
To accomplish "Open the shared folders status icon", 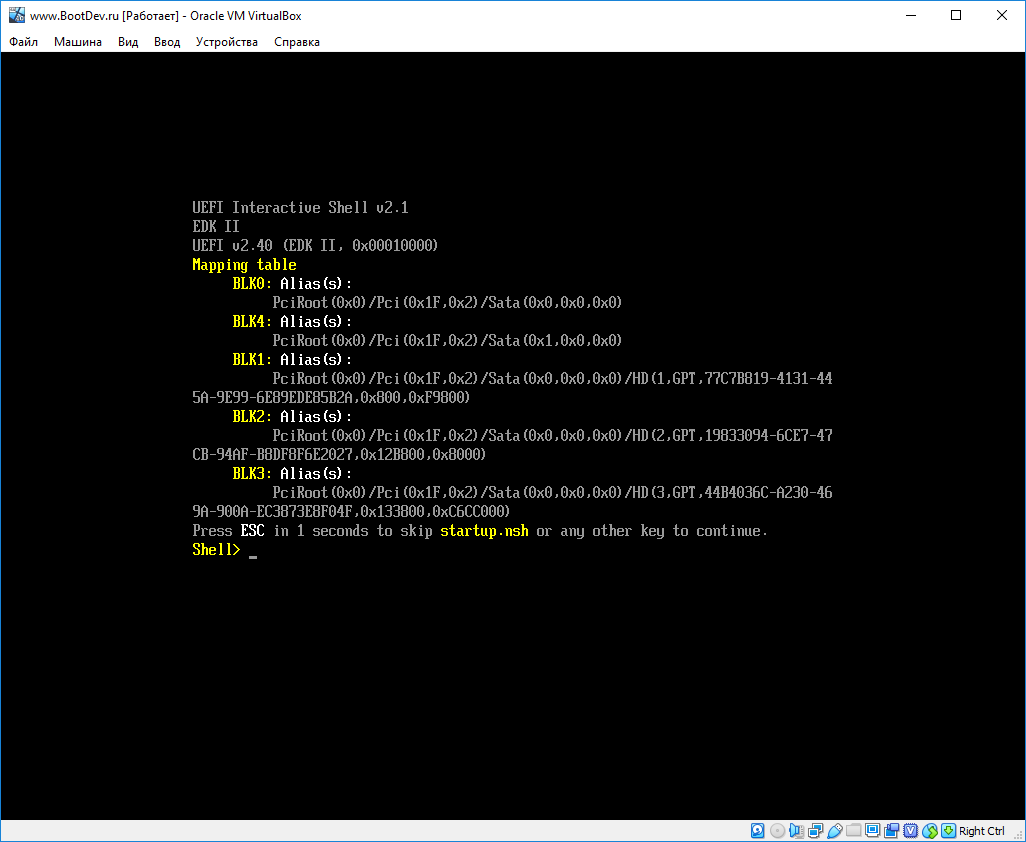I will tap(855, 830).
